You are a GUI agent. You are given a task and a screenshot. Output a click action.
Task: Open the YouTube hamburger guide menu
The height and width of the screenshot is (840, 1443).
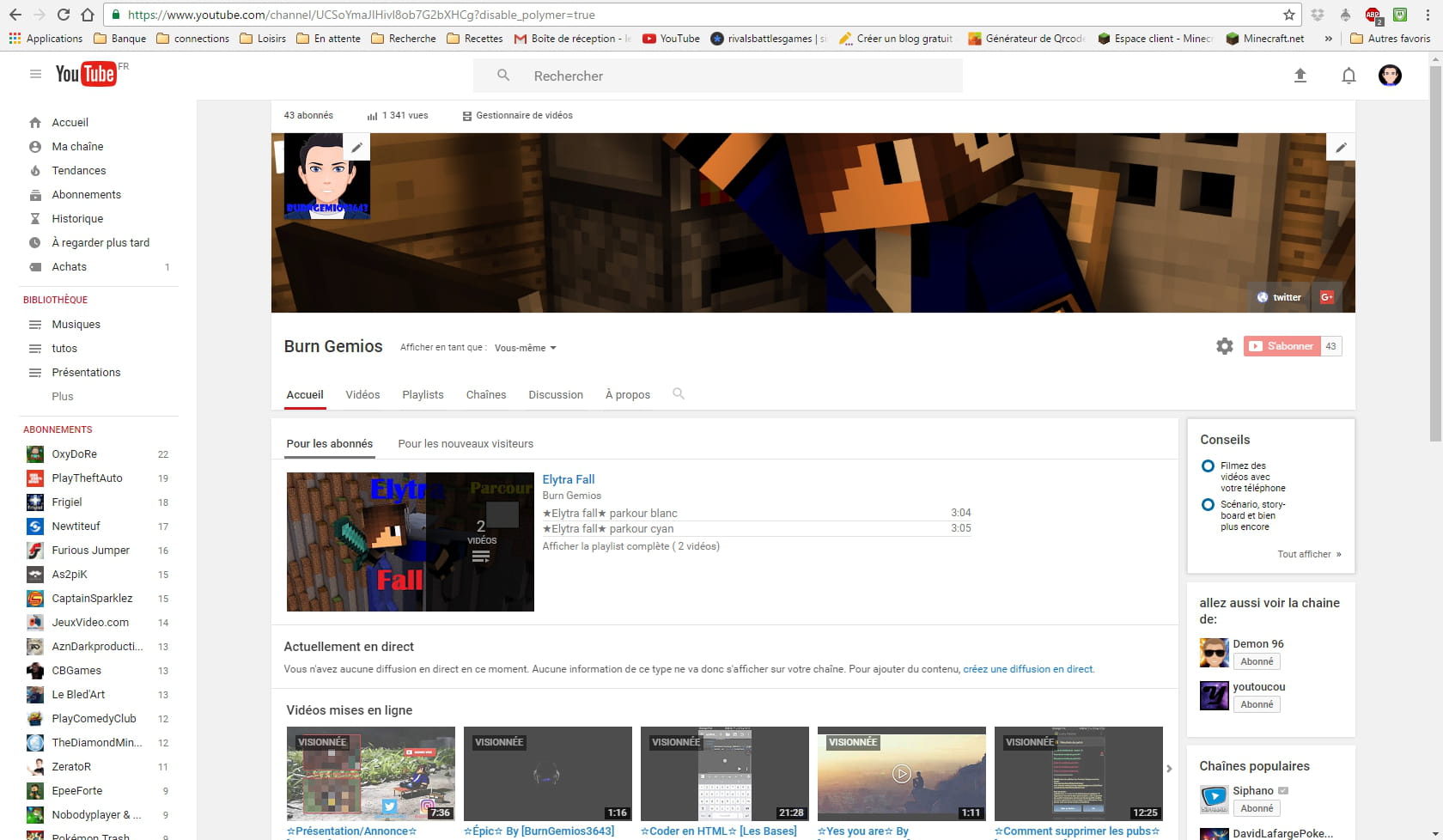coord(35,75)
